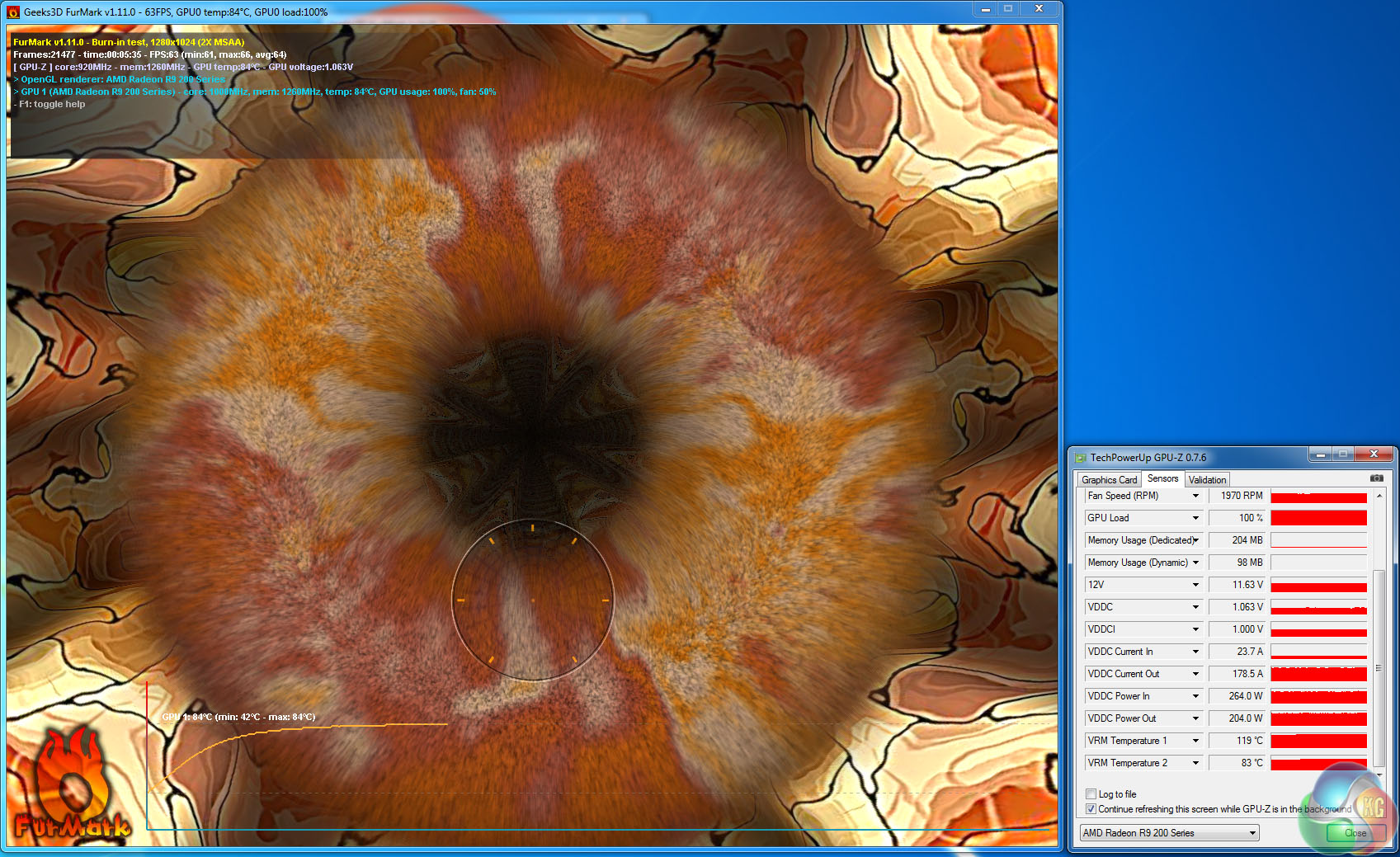Click the sensor list scroll up arrow
Screen dimensions: 1400x857
[x=1379, y=496]
